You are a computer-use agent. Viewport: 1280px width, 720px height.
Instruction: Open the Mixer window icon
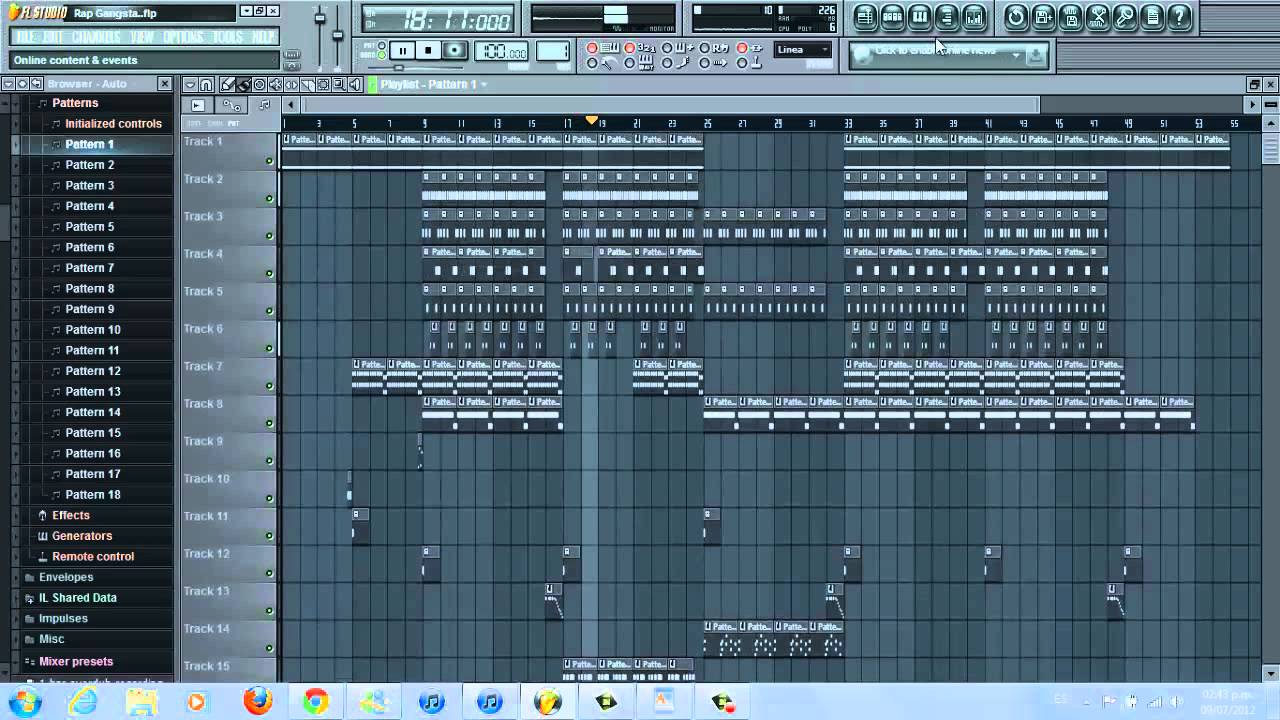point(973,17)
